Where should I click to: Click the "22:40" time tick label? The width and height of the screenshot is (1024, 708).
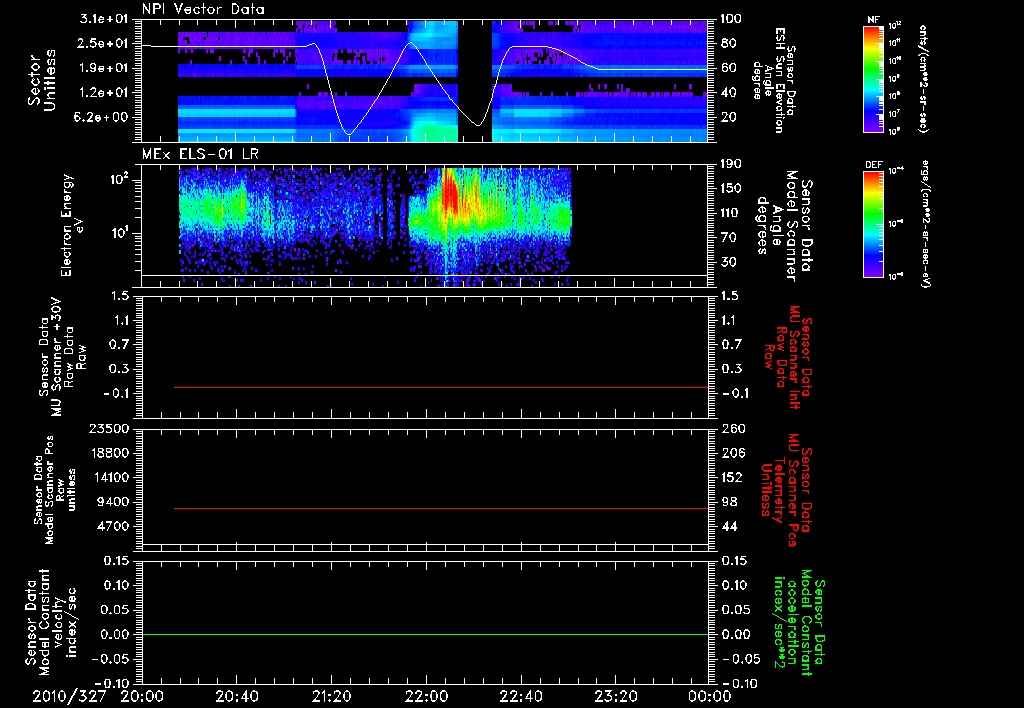[x=521, y=697]
